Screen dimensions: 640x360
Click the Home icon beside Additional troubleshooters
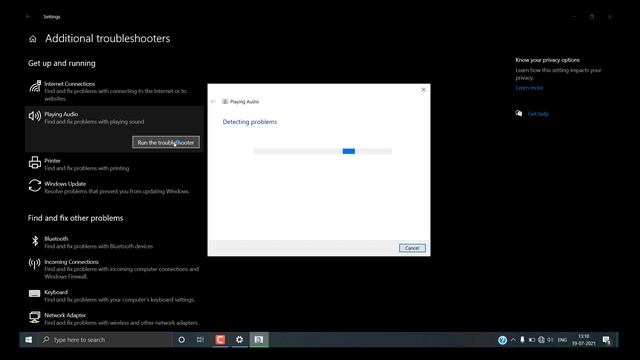tap(33, 39)
